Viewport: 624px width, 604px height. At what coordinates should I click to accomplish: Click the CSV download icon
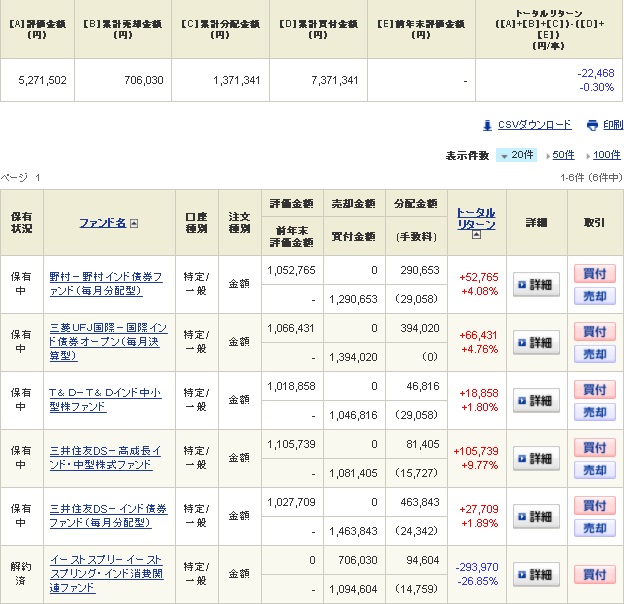(487, 125)
